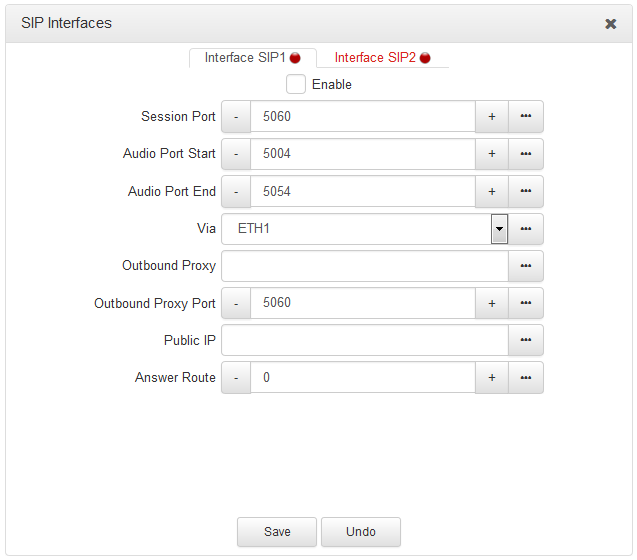The height and width of the screenshot is (560, 637).
Task: Open the ellipsis menu for the Via field
Action: click(x=525, y=229)
